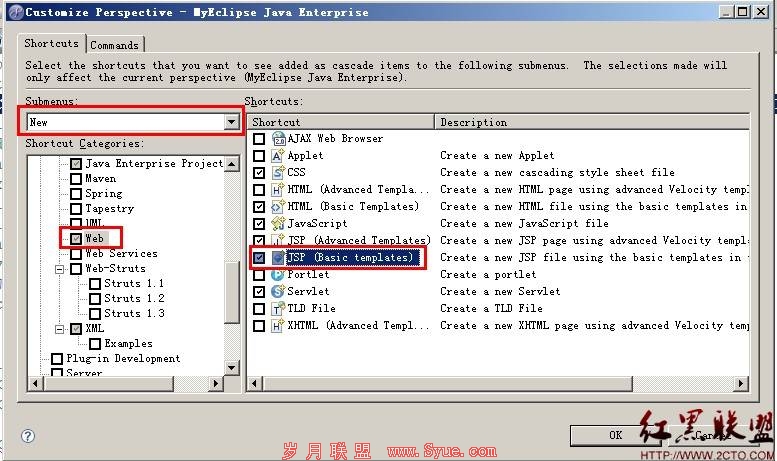The height and width of the screenshot is (461, 777).
Task: Sort by the Shortcut column header
Action: 341,122
